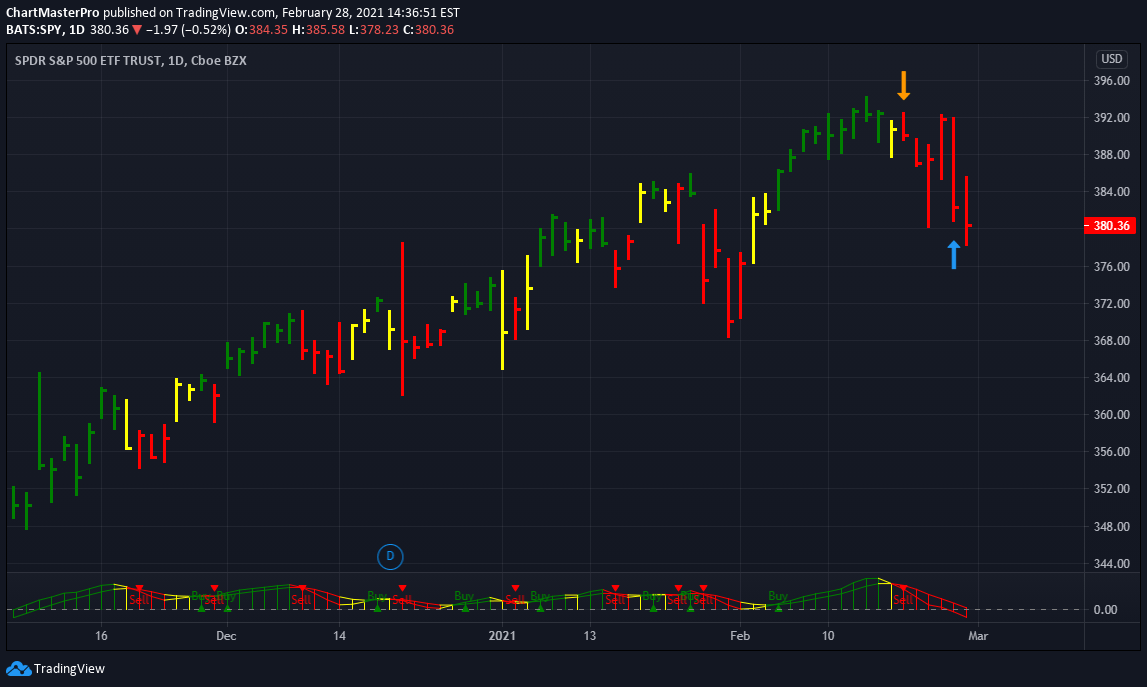Image resolution: width=1147 pixels, height=687 pixels.
Task: Click the change value −1.97 (−0.52%)
Action: 188,30
